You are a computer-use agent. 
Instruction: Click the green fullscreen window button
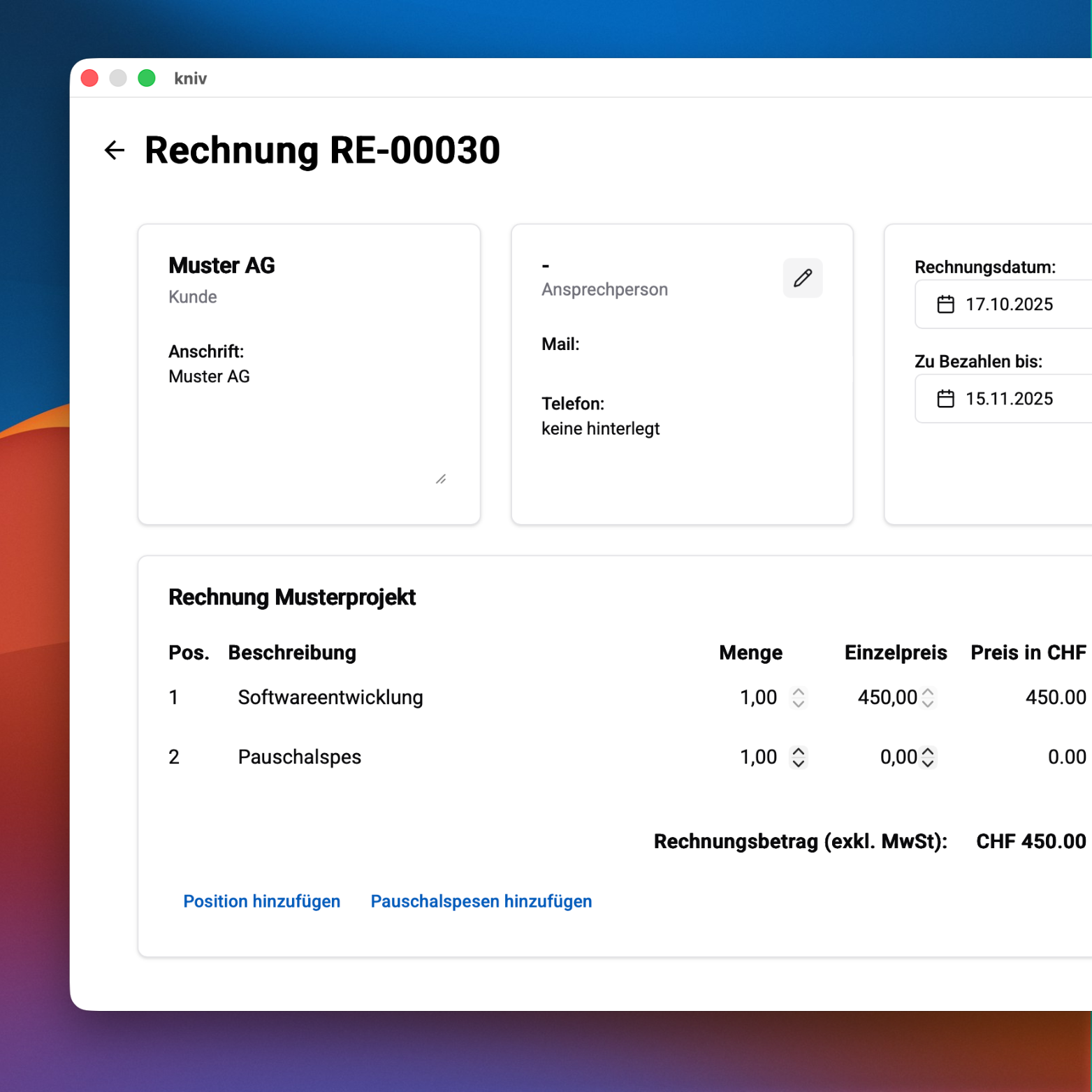click(x=147, y=78)
